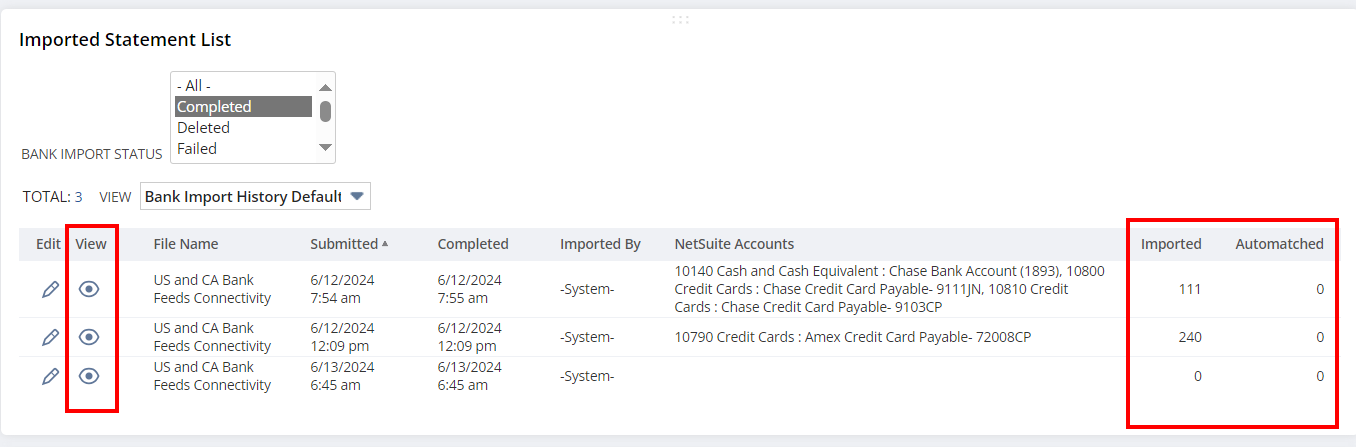View the statement submitted at 7:54 am
This screenshot has width=1356, height=447.
point(89,289)
